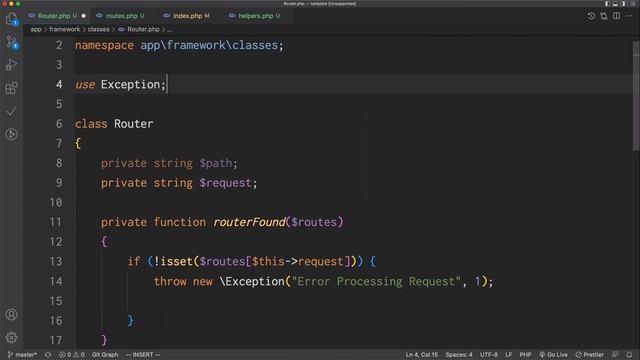Click the $request property declaration
This screenshot has height=360, width=640.
(179, 183)
